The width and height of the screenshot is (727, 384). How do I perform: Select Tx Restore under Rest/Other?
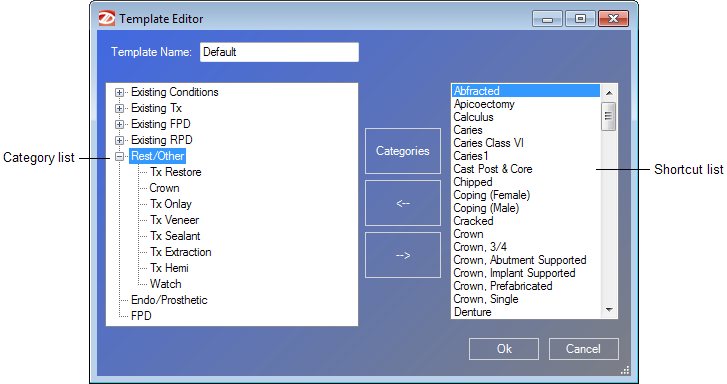click(x=175, y=172)
